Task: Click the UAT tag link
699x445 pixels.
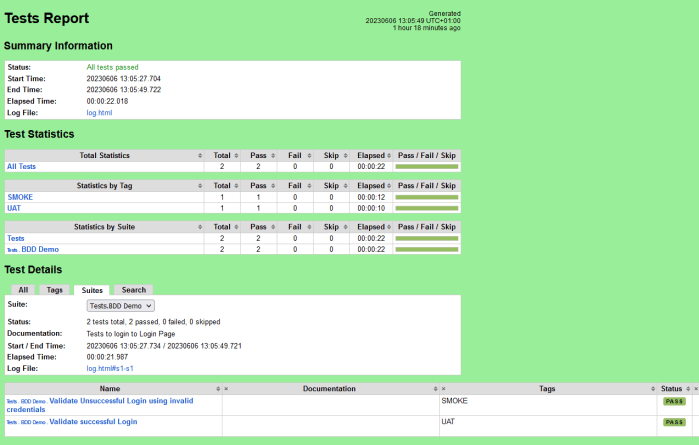Action: pos(14,208)
